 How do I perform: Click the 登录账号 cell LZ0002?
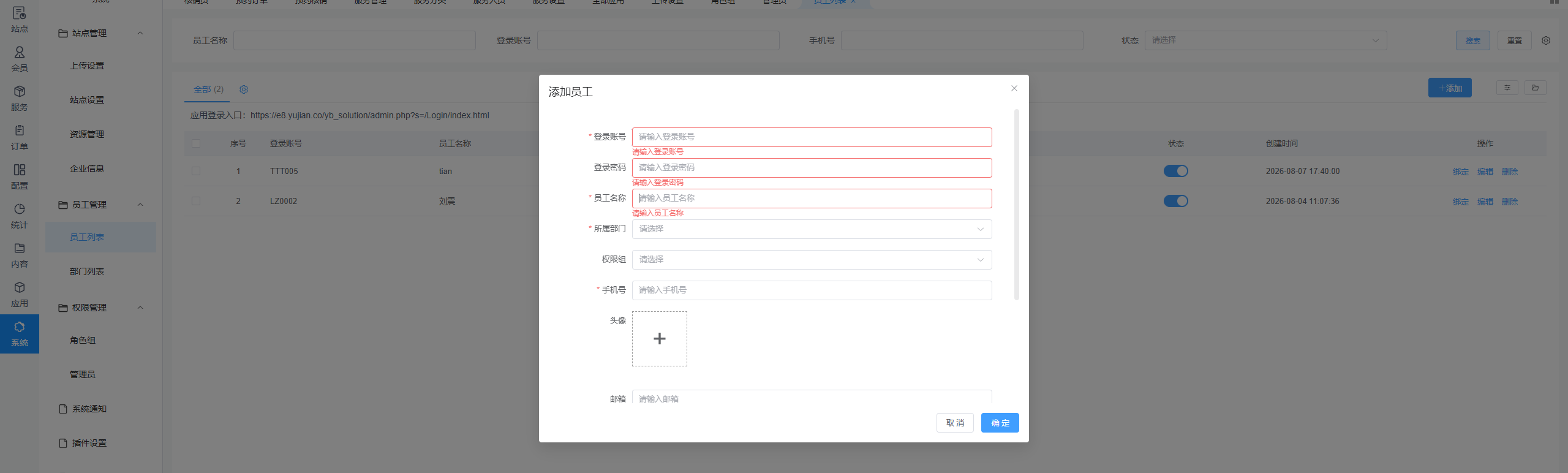(x=284, y=201)
